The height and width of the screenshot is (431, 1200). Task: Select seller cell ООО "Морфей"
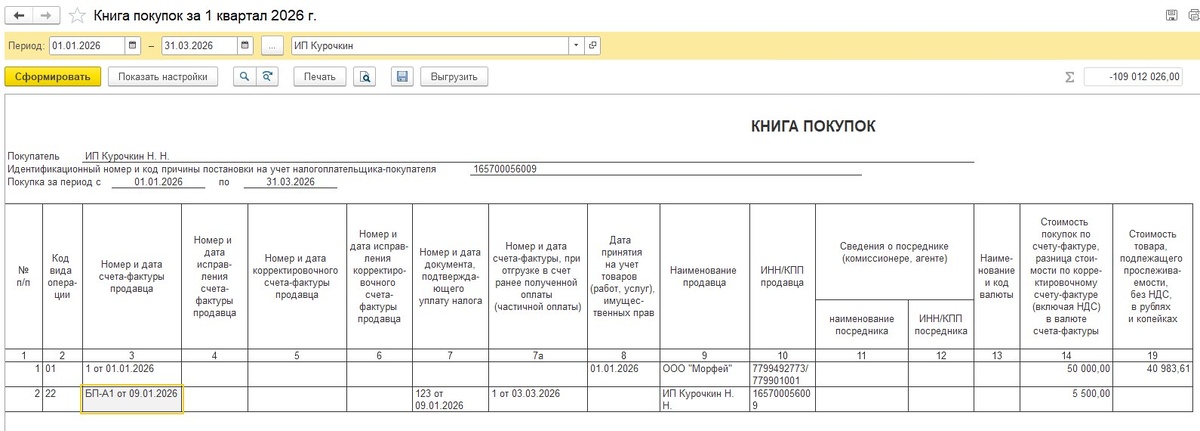click(704, 373)
